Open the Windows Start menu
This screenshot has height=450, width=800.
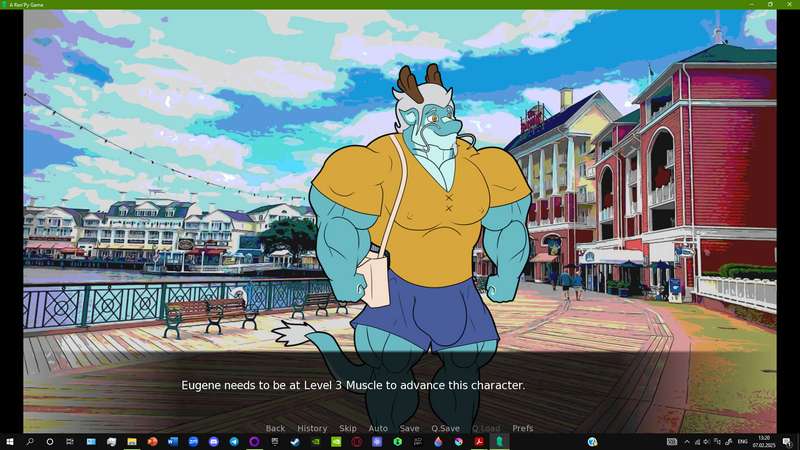[10, 442]
